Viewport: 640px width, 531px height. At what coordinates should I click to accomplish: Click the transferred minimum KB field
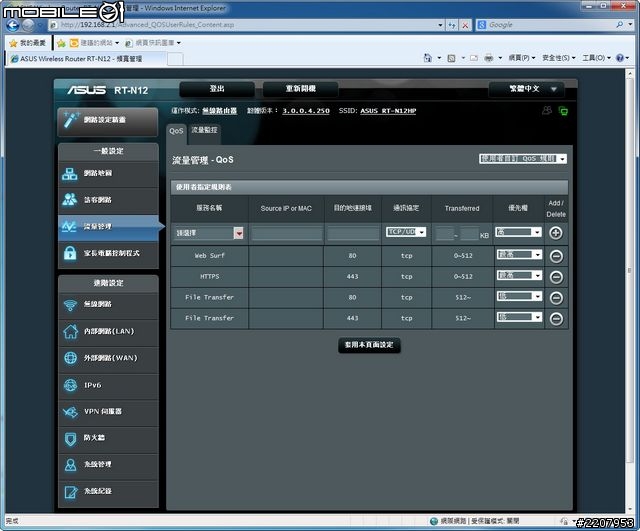coord(444,234)
